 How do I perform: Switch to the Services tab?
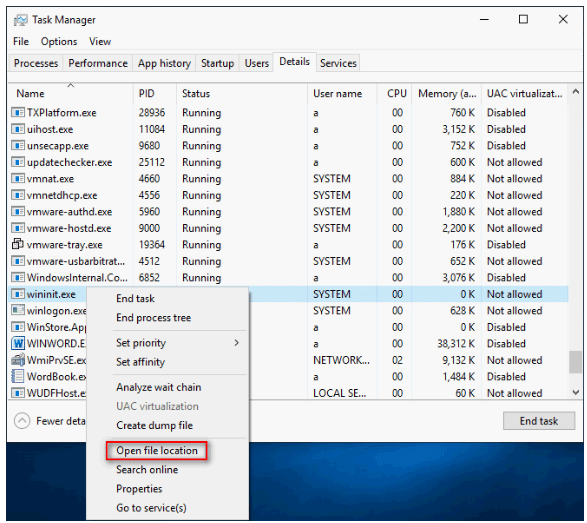pos(338,63)
